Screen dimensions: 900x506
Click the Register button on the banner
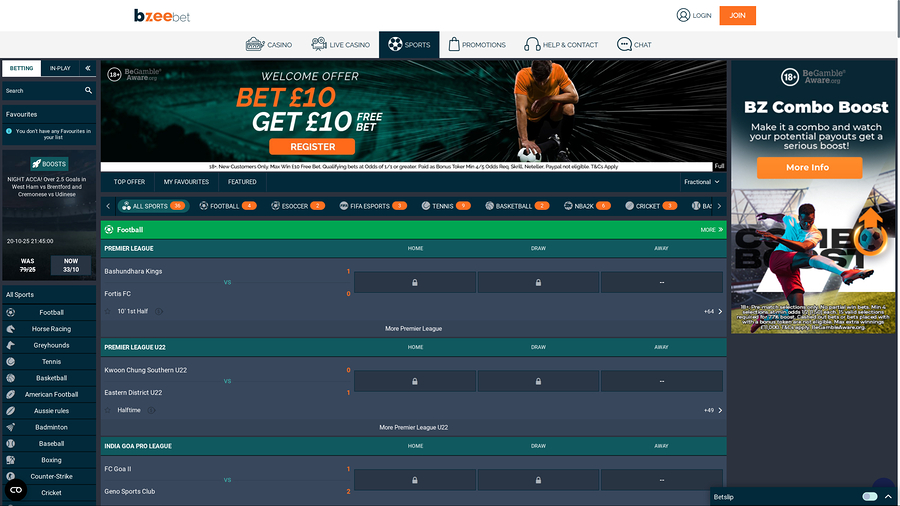click(x=312, y=147)
